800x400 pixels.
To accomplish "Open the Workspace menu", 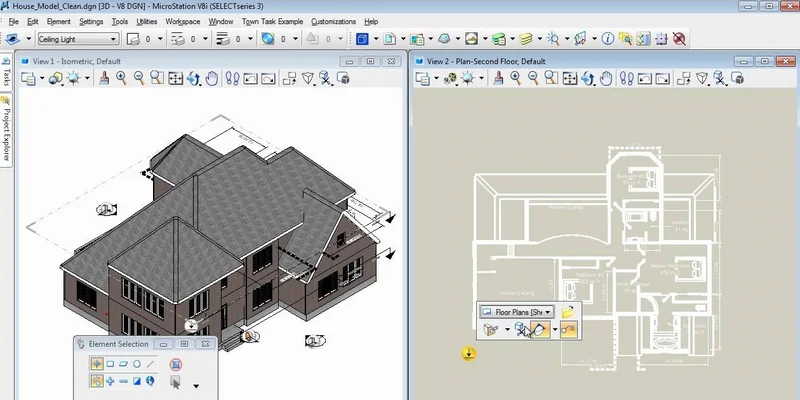I will 183,21.
